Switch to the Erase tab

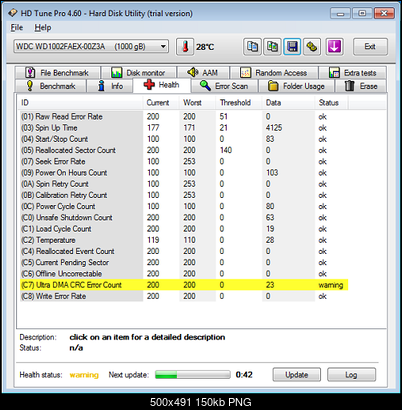pyautogui.click(x=361, y=86)
